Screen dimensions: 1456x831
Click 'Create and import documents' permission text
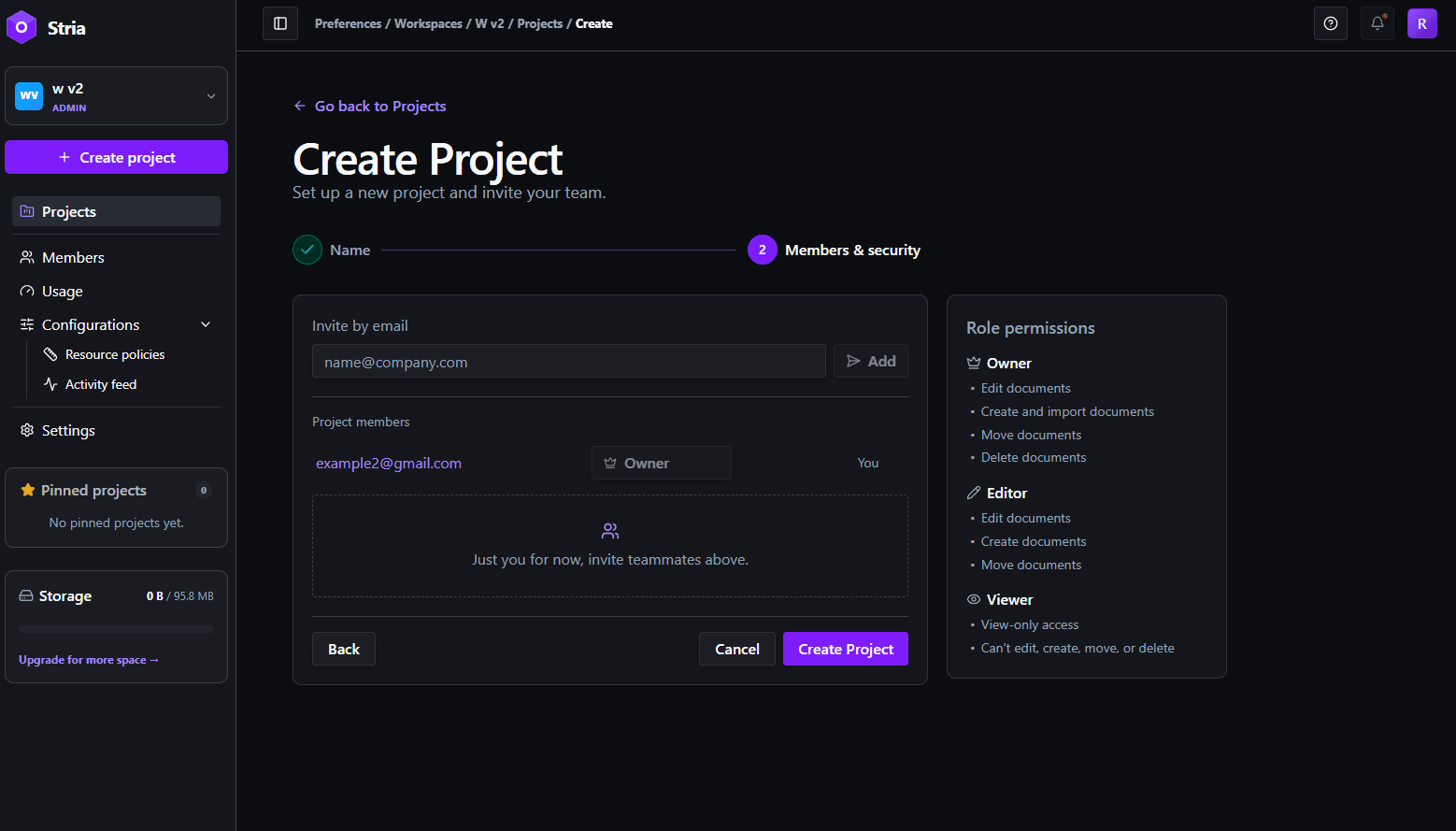[x=1067, y=411]
